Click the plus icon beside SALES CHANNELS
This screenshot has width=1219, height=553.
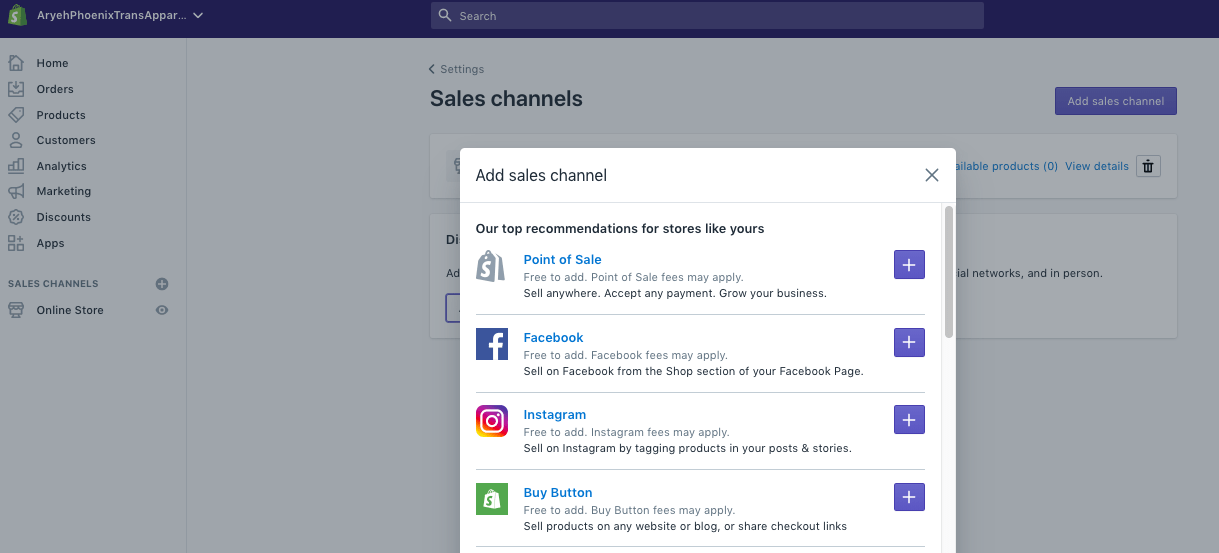tap(162, 284)
